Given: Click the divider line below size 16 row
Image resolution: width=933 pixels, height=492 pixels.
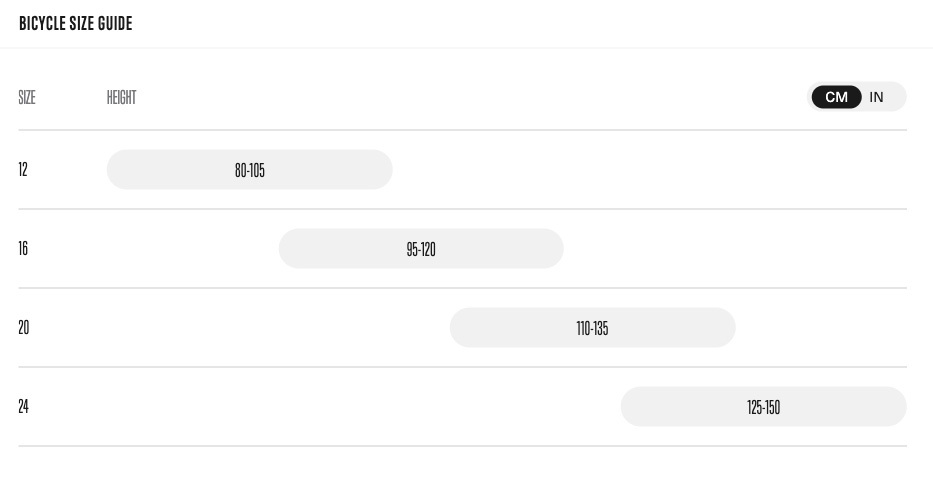Looking at the screenshot, I should (462, 288).
